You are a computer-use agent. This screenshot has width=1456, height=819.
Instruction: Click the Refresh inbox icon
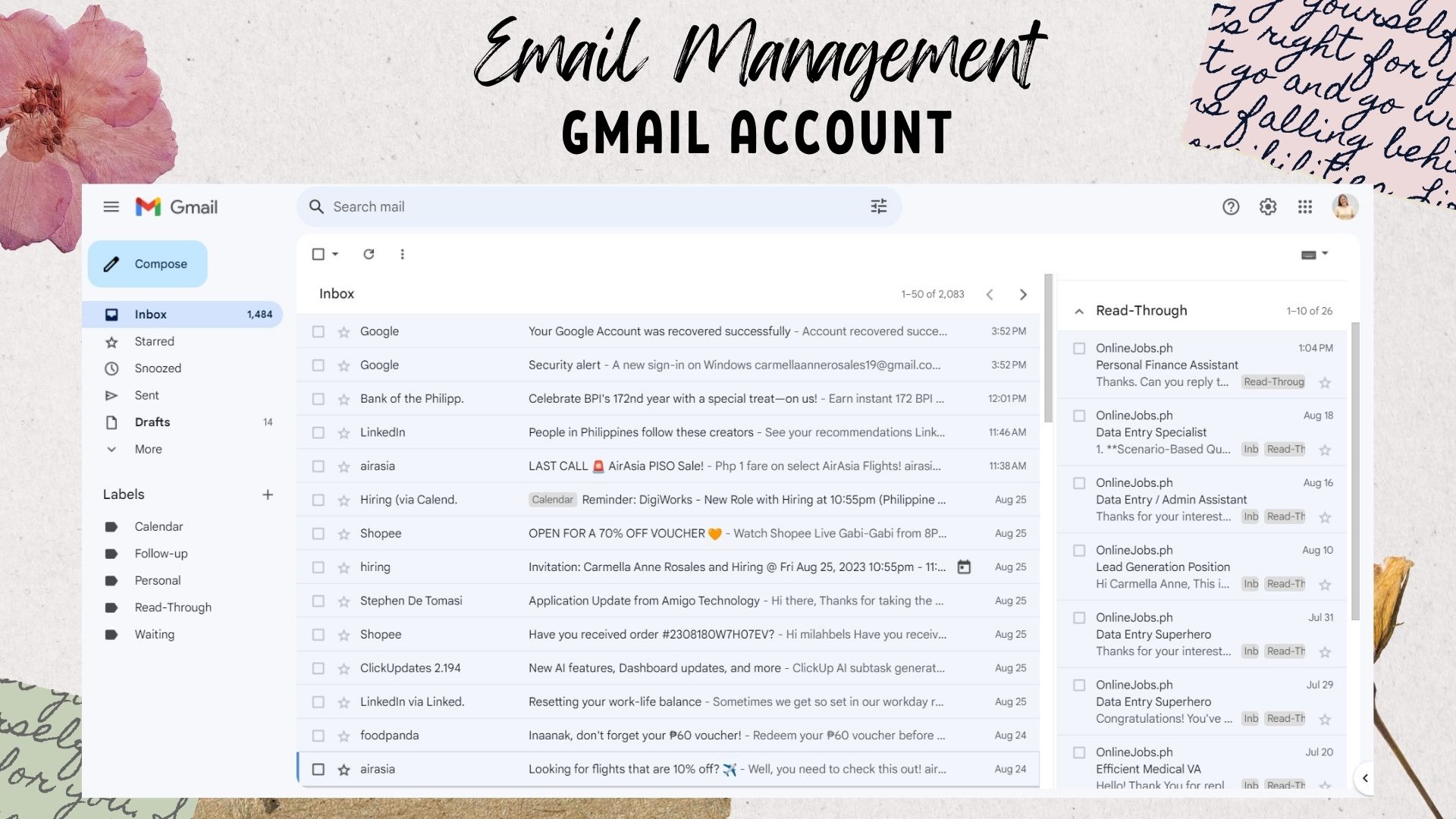(x=369, y=255)
